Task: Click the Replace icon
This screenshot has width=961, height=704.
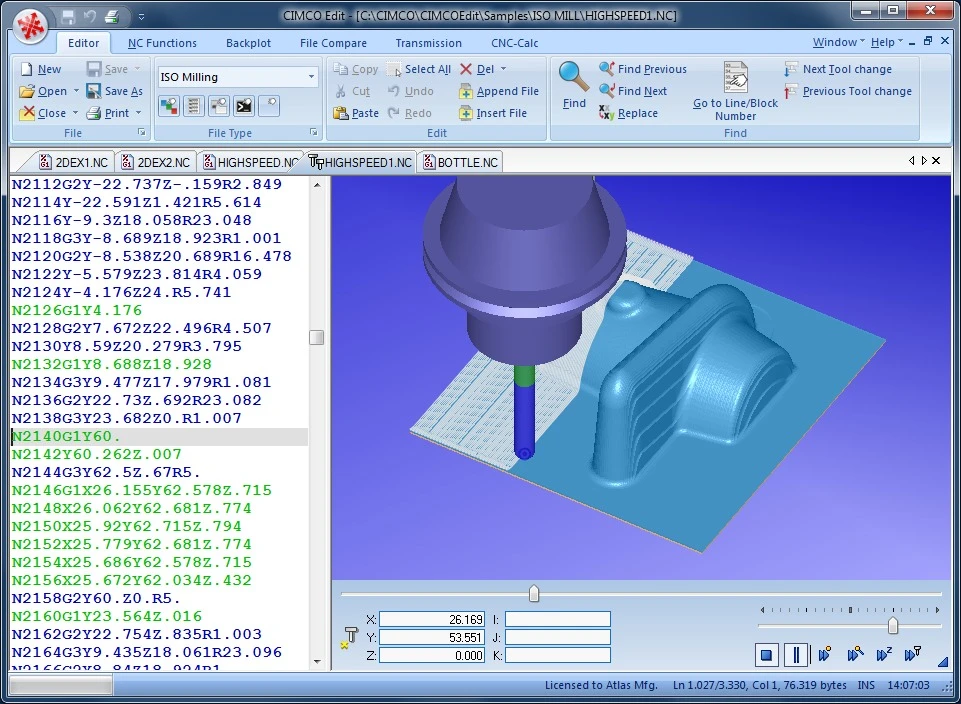Action: (607, 113)
